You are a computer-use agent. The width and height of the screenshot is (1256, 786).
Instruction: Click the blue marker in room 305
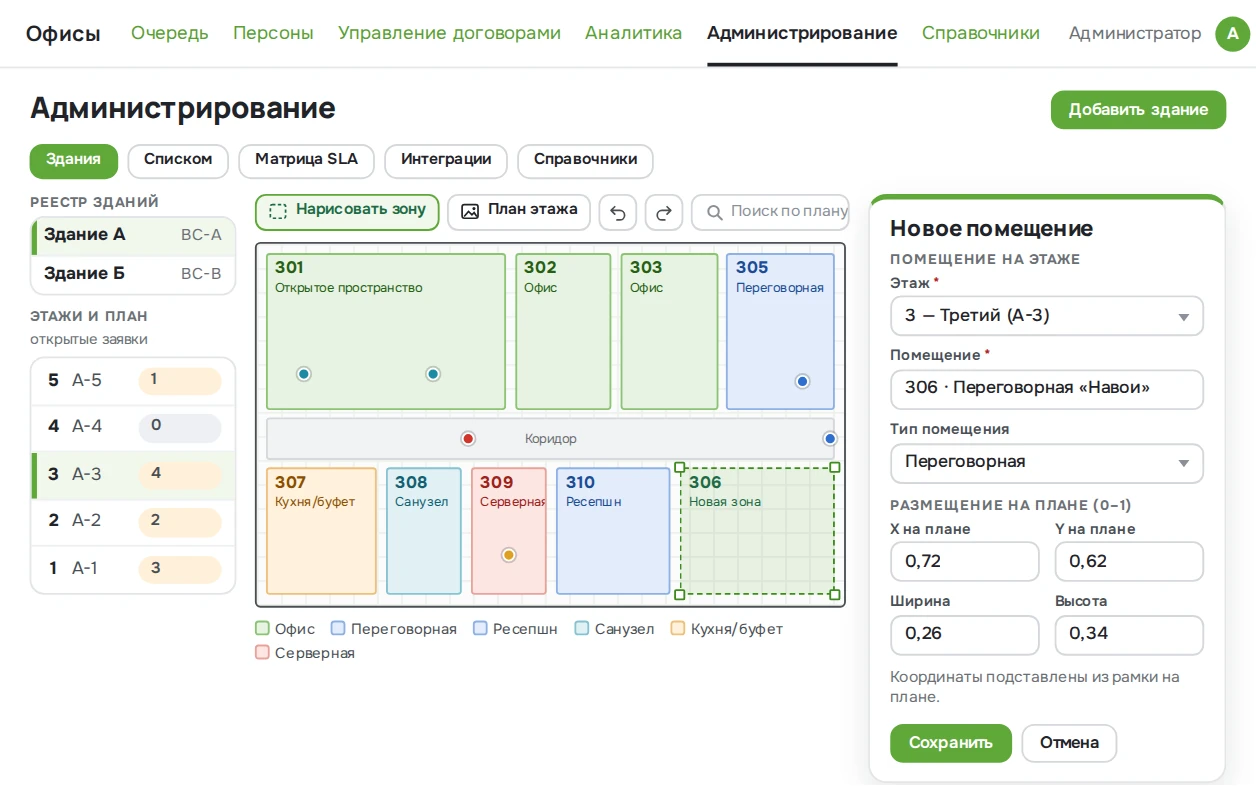802,381
